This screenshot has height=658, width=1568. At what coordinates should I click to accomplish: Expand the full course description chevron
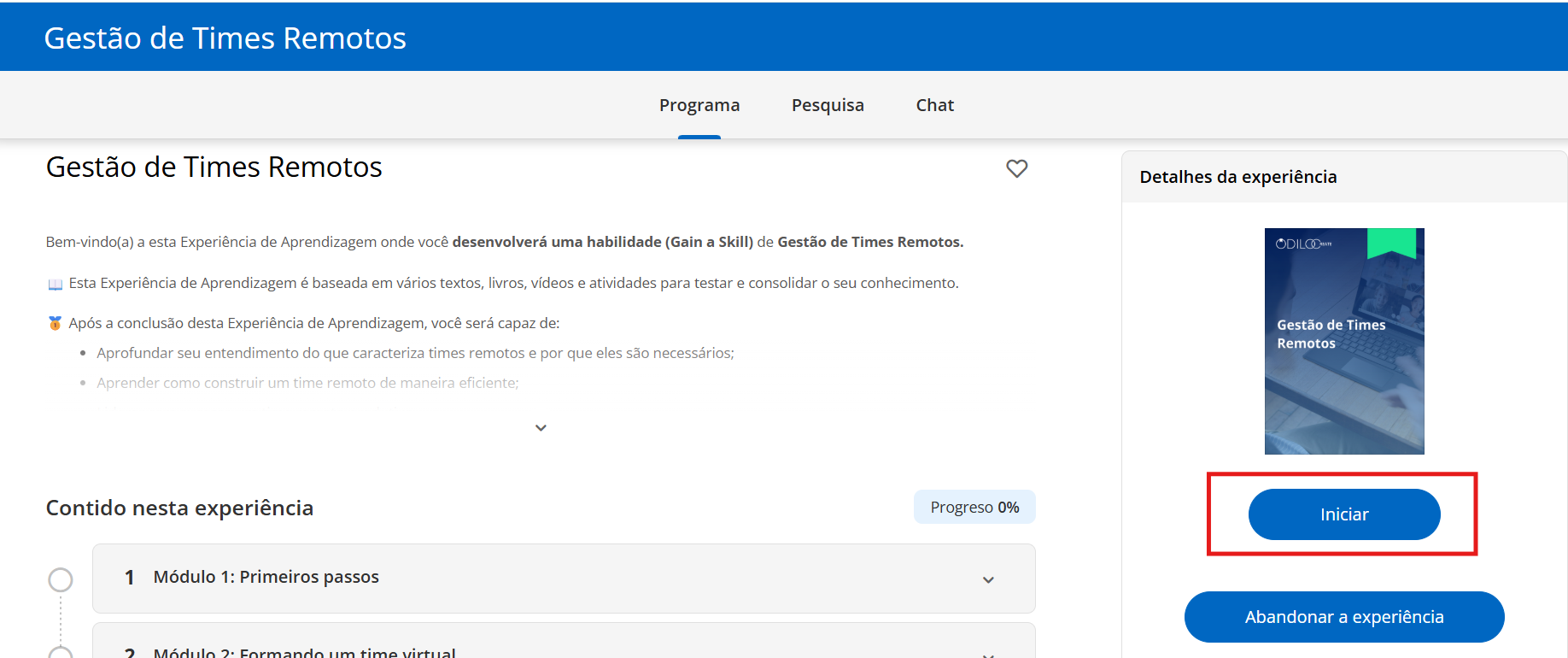[x=541, y=427]
